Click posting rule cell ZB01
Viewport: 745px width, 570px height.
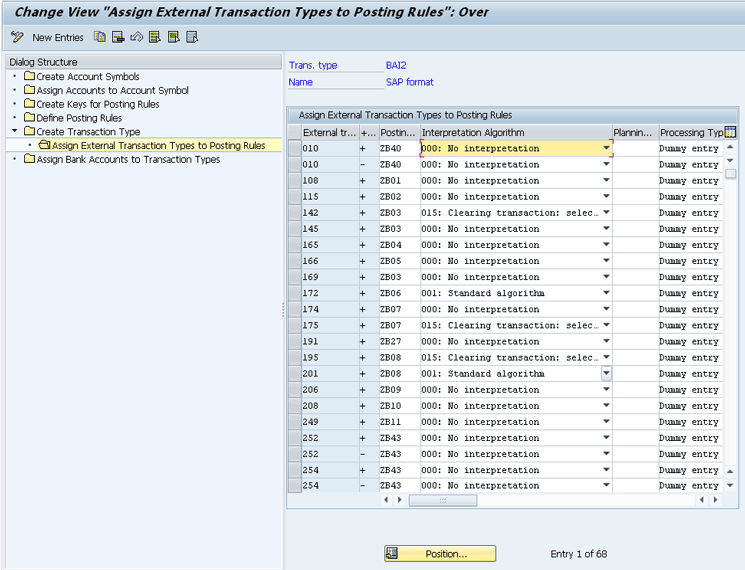tap(400, 180)
